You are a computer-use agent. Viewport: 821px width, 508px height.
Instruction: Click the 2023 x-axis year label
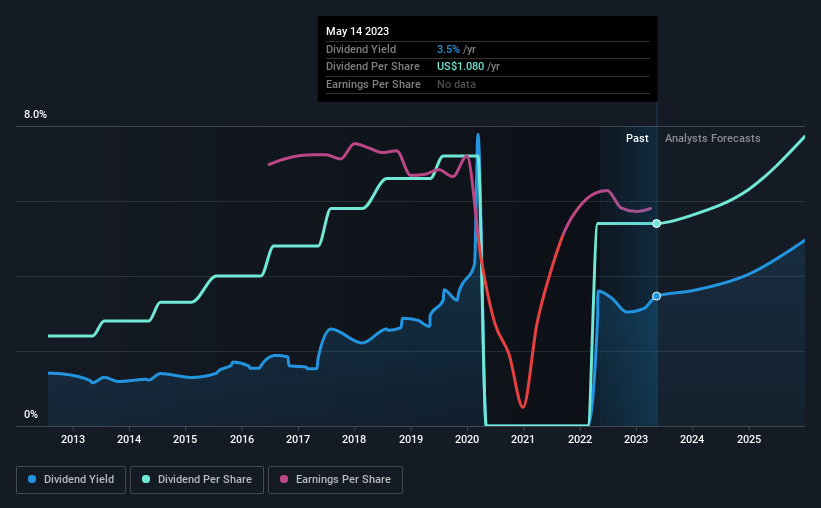click(636, 439)
